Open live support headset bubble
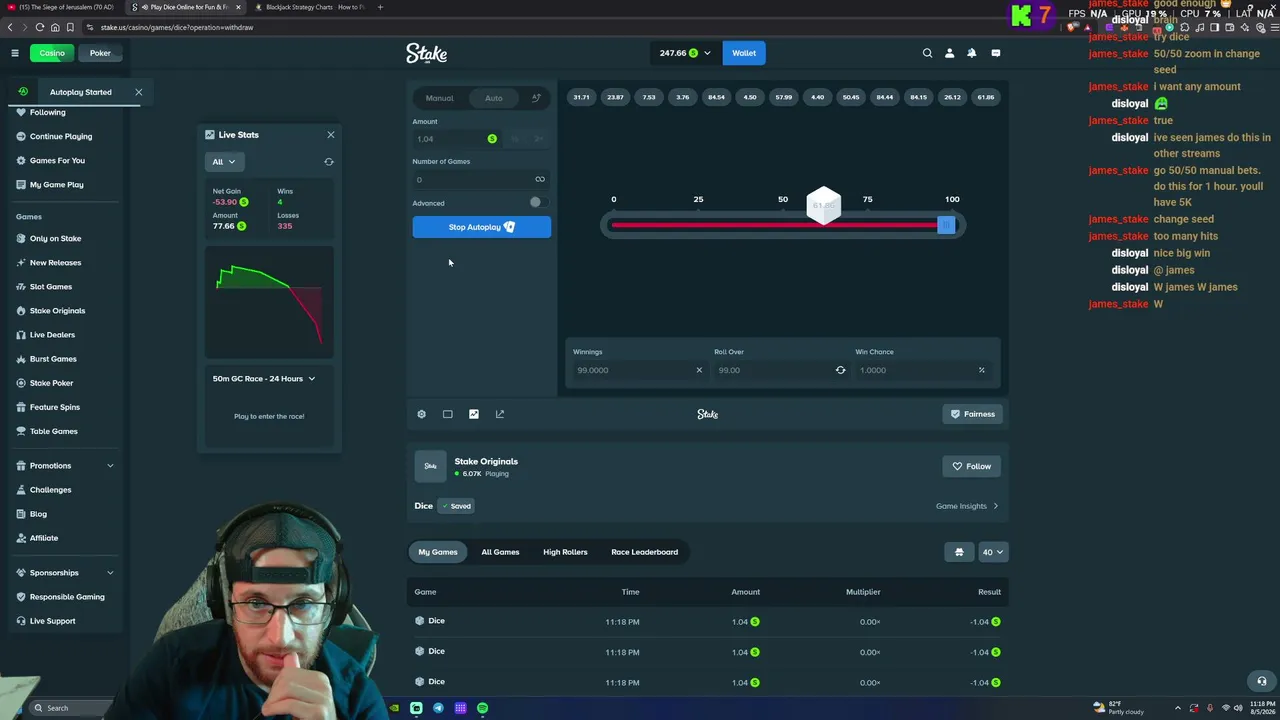Viewport: 1280px width, 720px height. tap(1262, 681)
